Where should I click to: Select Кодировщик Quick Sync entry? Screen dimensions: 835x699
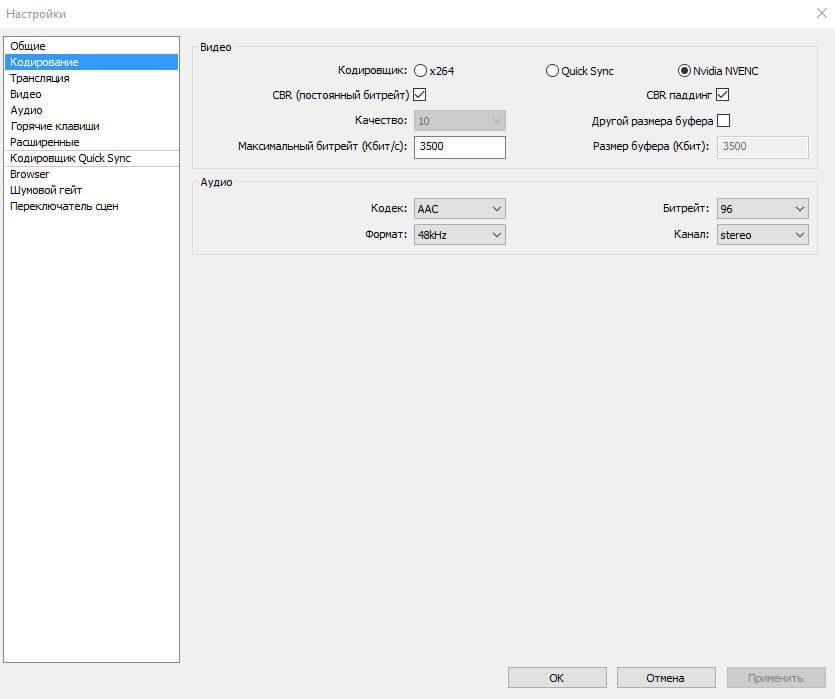click(91, 158)
